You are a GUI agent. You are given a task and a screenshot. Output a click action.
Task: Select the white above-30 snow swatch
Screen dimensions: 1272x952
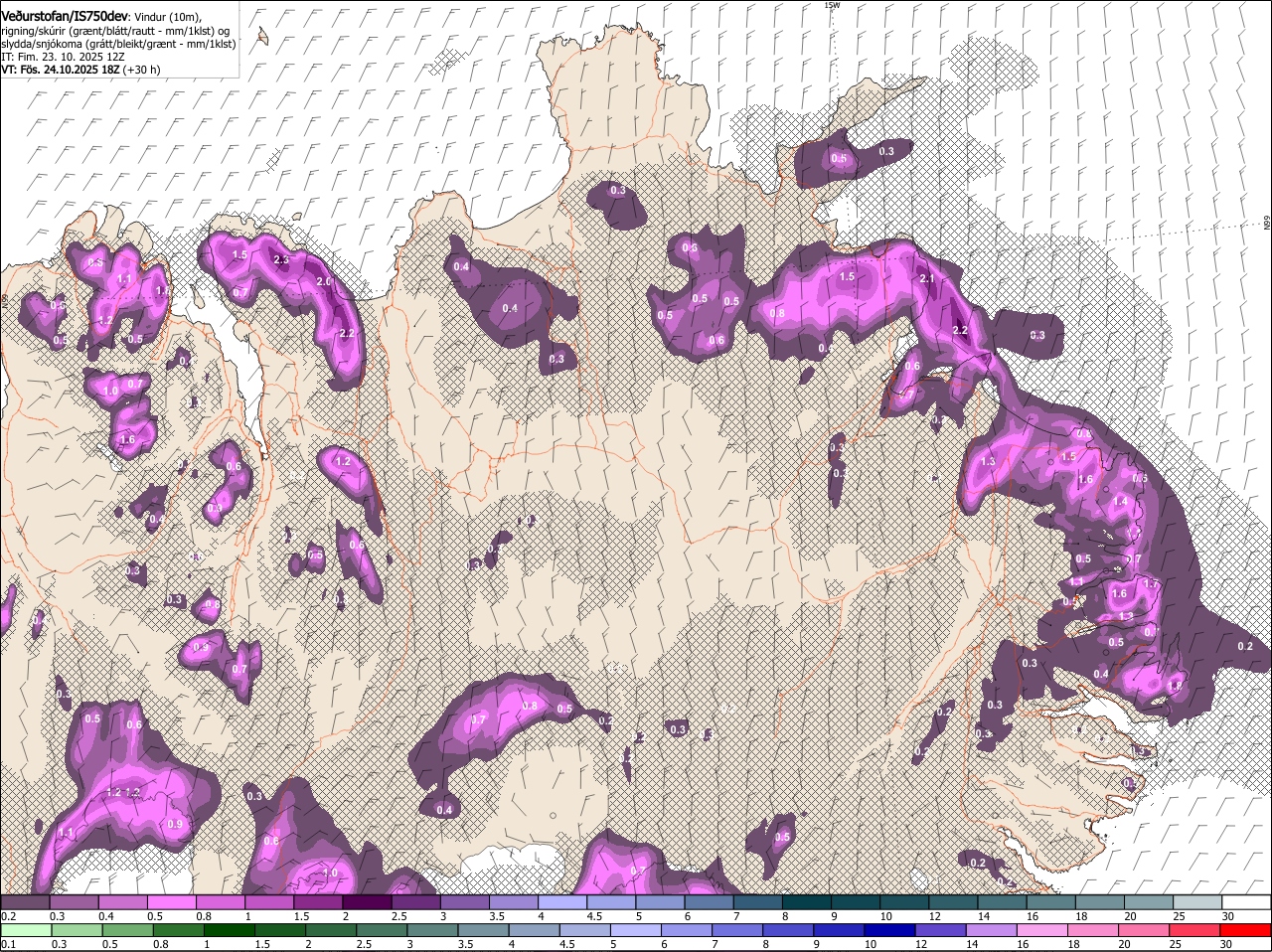1247,901
